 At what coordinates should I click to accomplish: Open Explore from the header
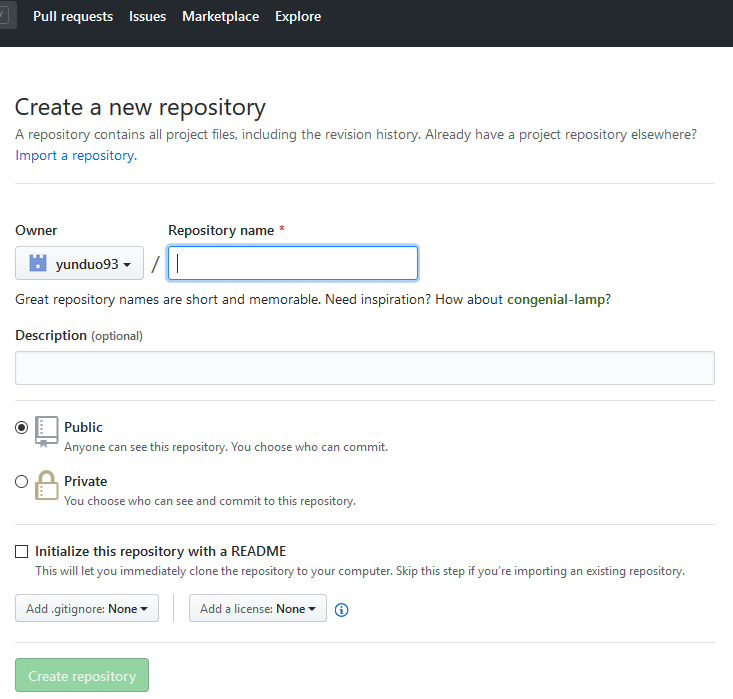(298, 17)
